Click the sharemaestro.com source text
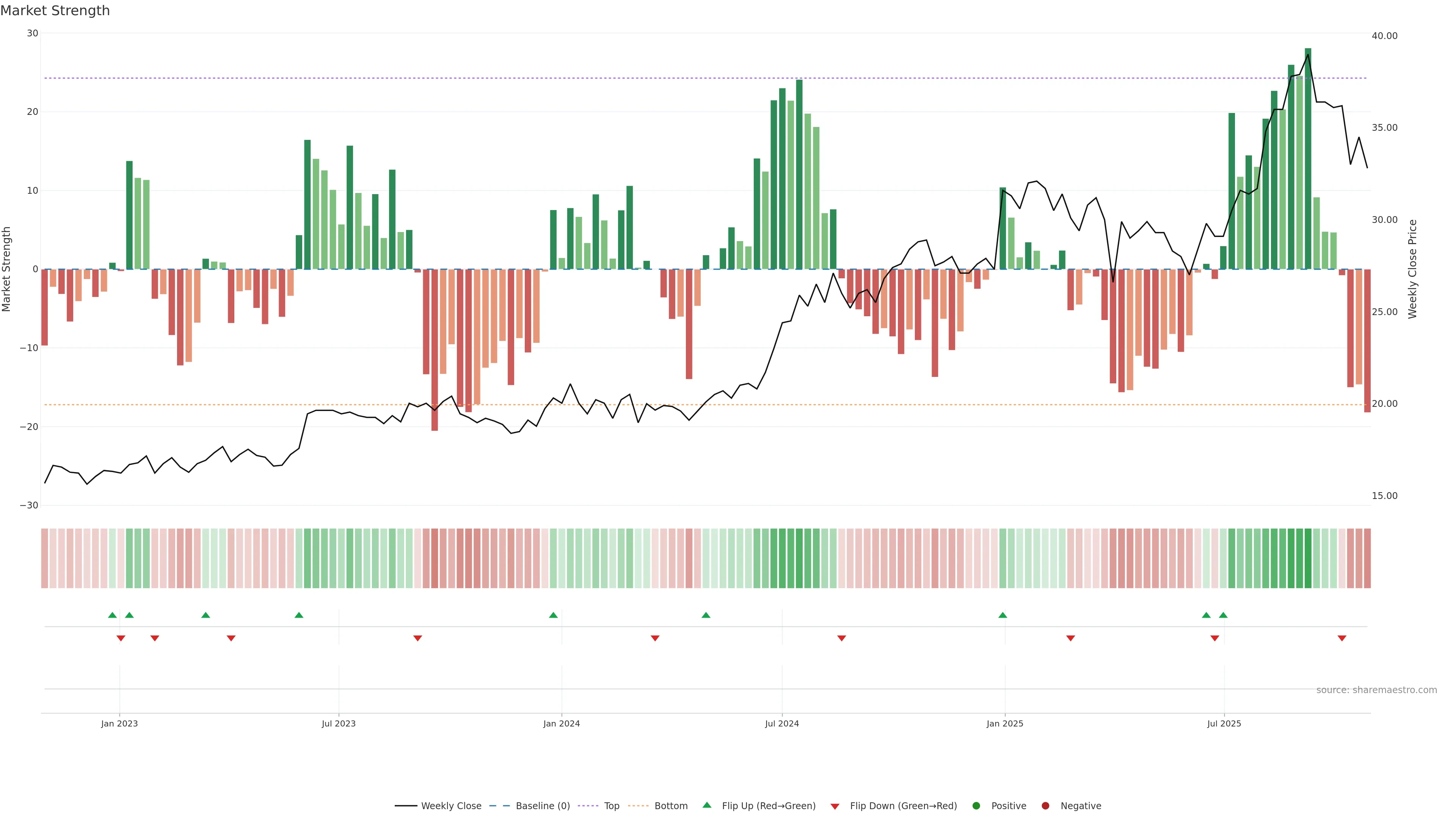 pyautogui.click(x=1376, y=690)
